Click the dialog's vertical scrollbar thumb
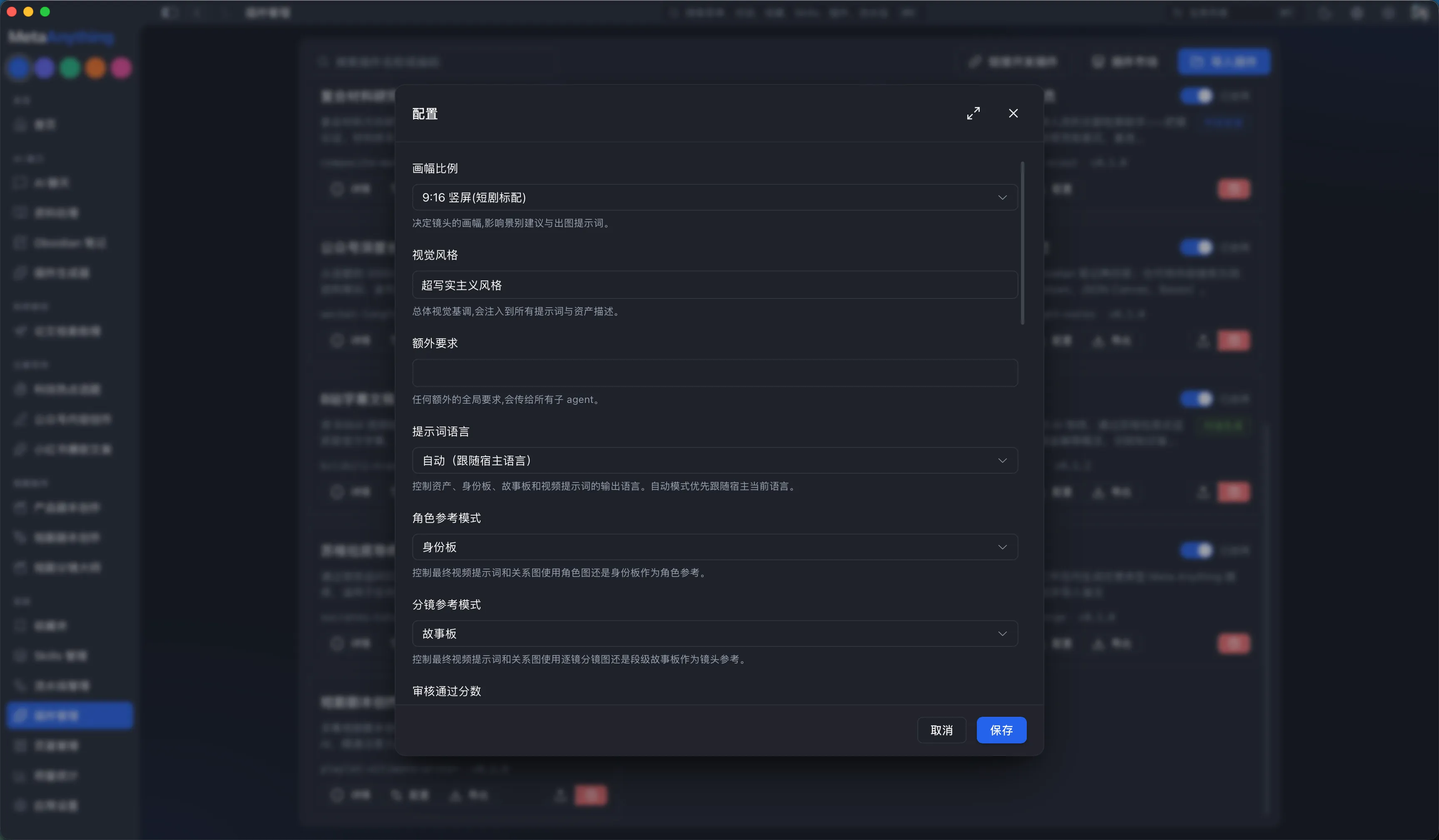The width and height of the screenshot is (1439, 840). (x=1022, y=243)
